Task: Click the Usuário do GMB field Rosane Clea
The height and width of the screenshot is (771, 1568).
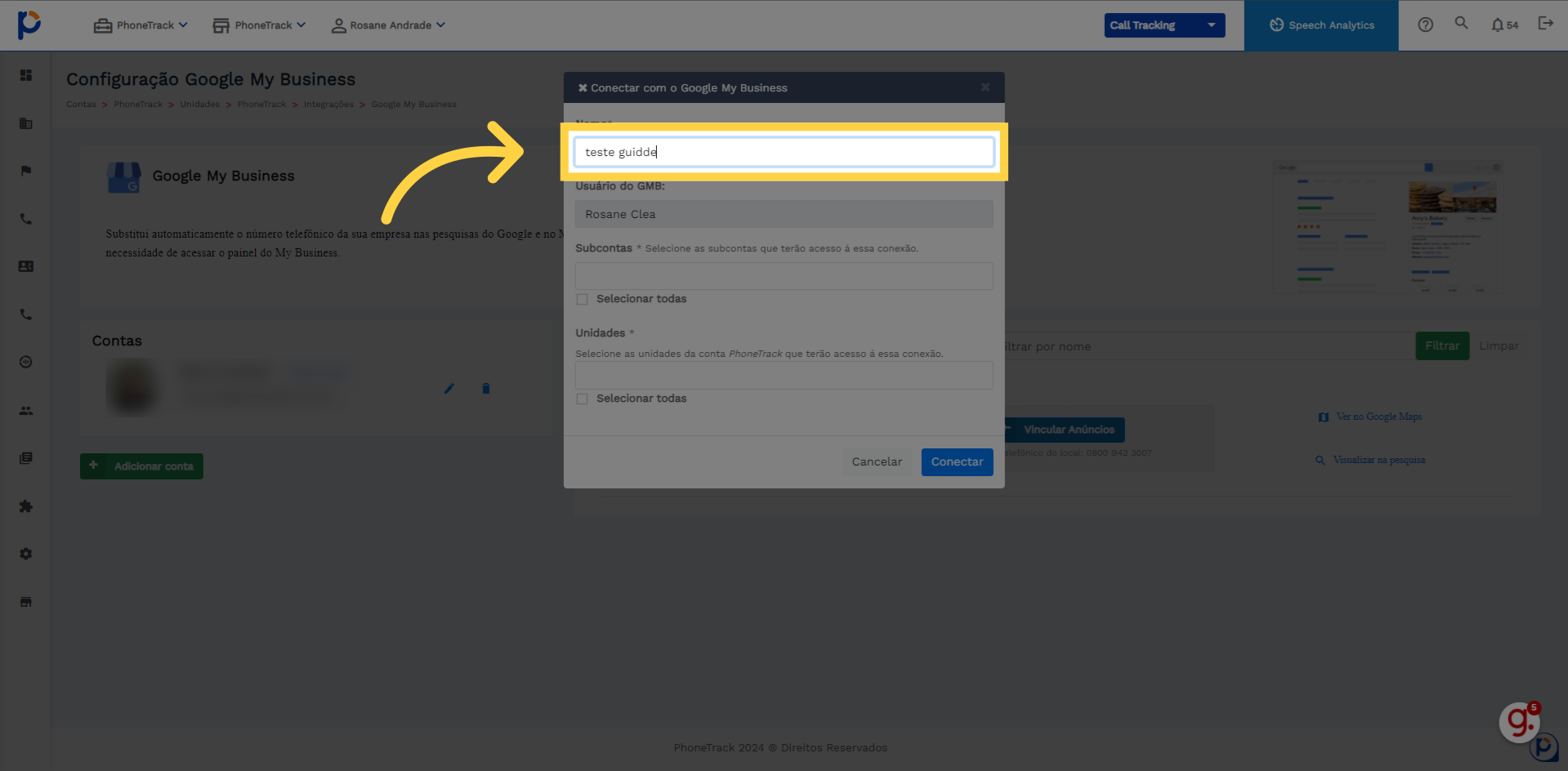Action: pos(784,214)
